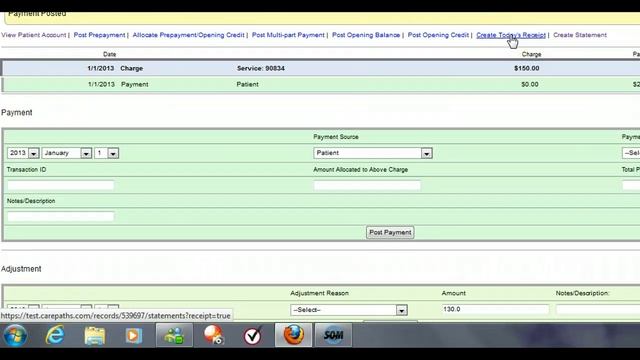The image size is (640, 360).
Task: Expand the payment day dropdown
Action: click(x=107, y=153)
